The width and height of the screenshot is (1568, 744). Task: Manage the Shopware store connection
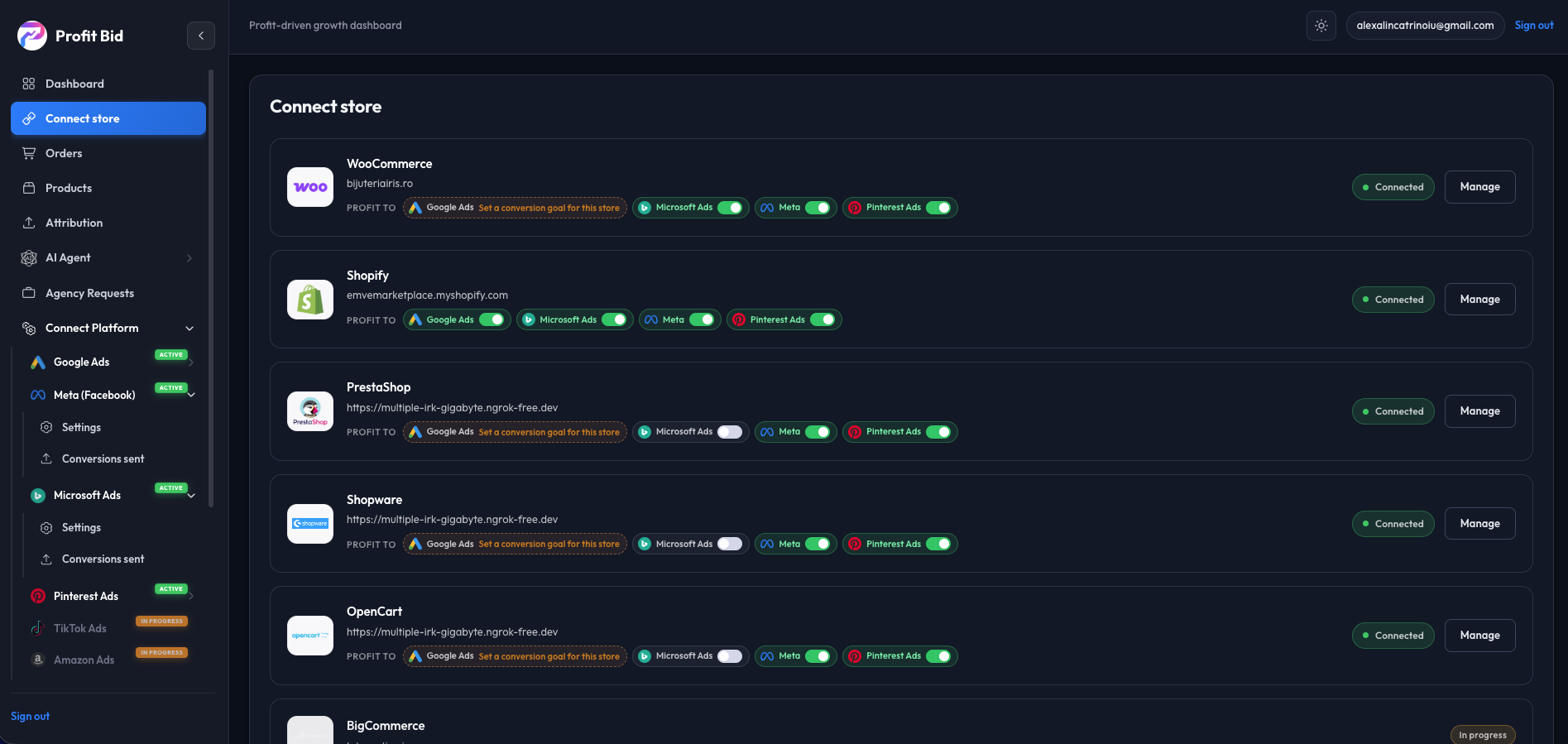[1479, 524]
